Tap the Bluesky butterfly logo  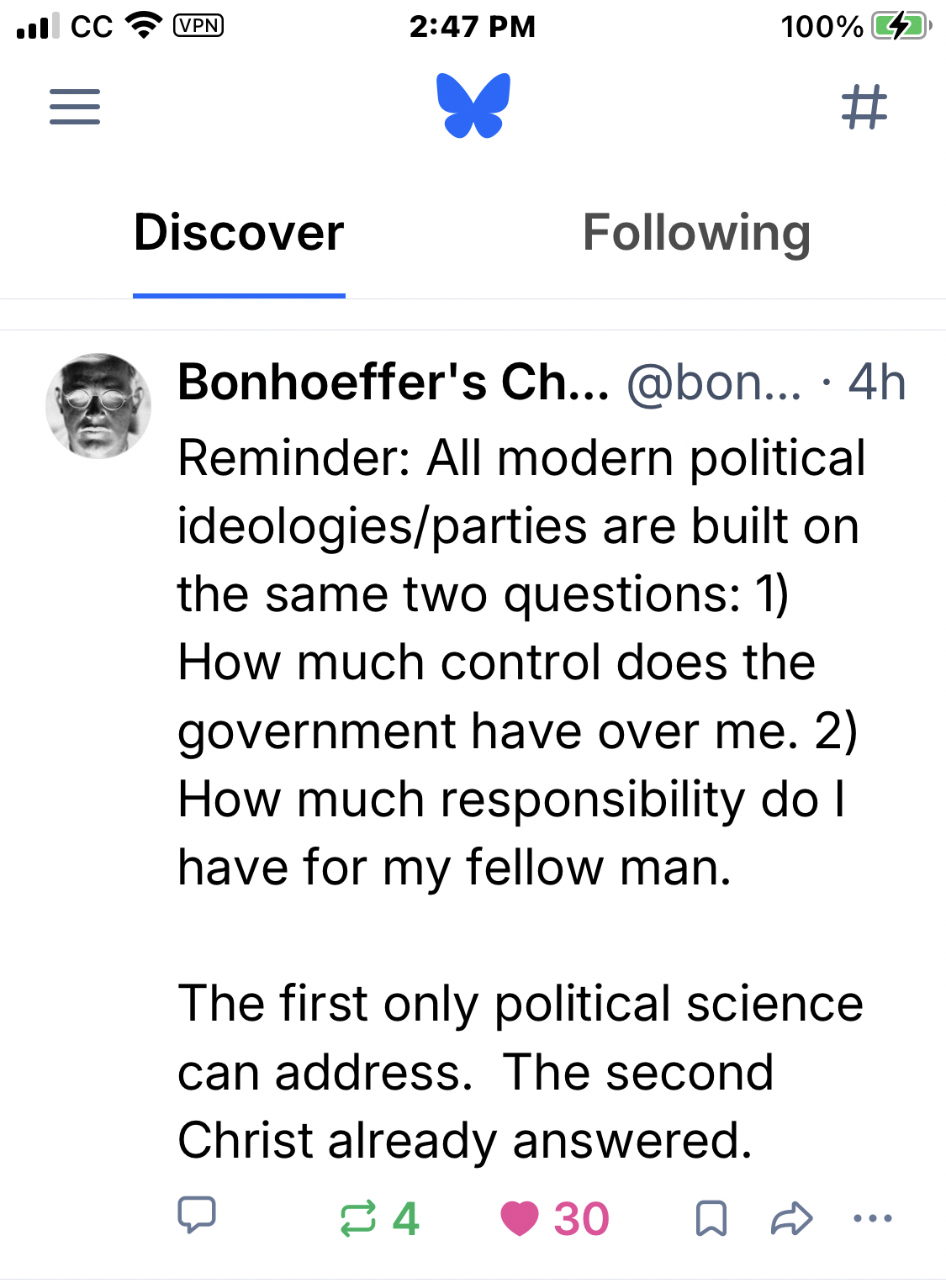pos(473,106)
